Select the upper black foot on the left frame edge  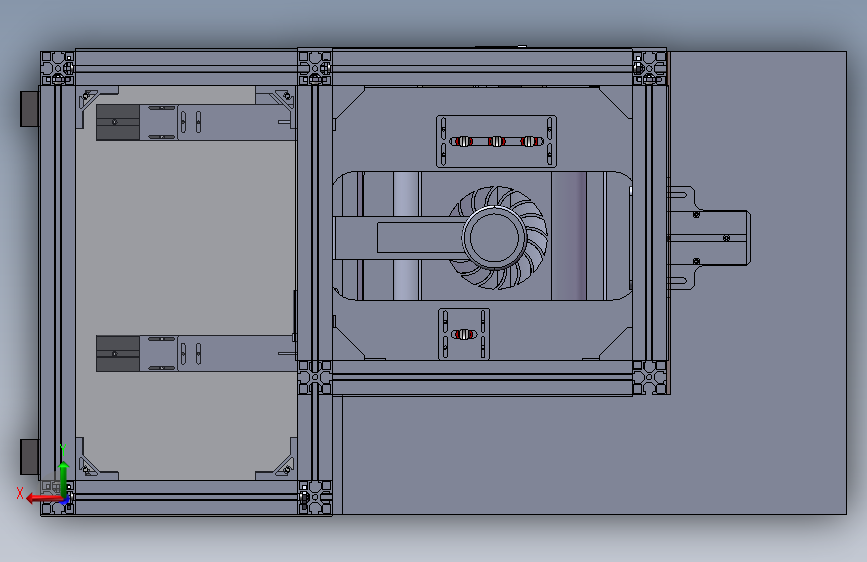[29, 109]
